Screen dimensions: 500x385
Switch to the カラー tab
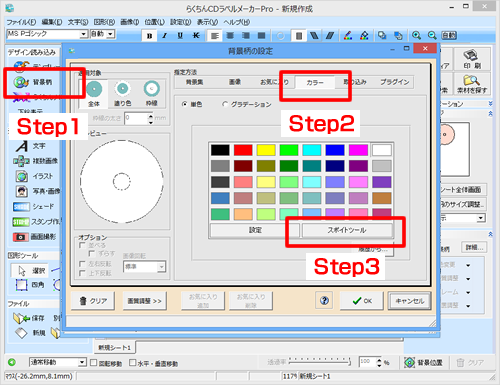[315, 82]
